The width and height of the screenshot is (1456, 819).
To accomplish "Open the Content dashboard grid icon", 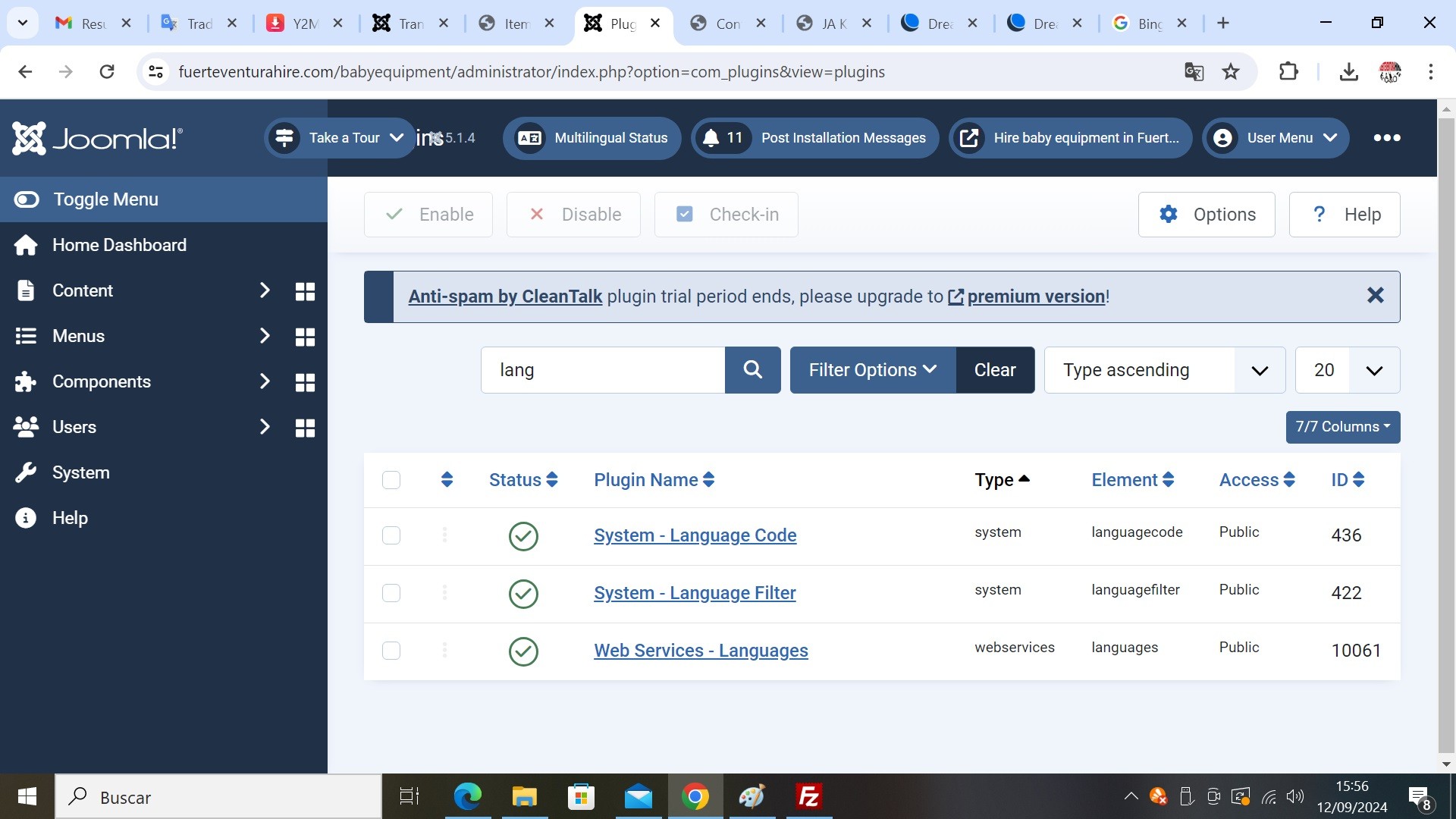I will [305, 291].
